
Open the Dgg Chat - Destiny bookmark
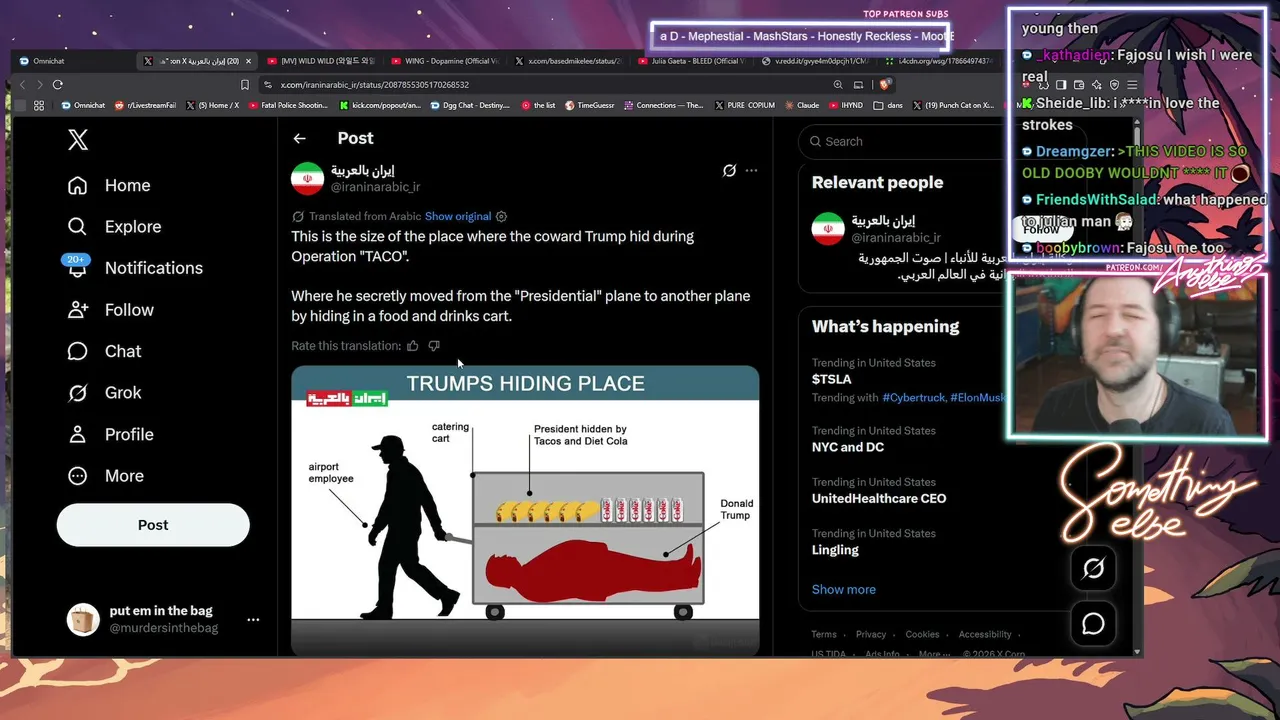(x=470, y=105)
